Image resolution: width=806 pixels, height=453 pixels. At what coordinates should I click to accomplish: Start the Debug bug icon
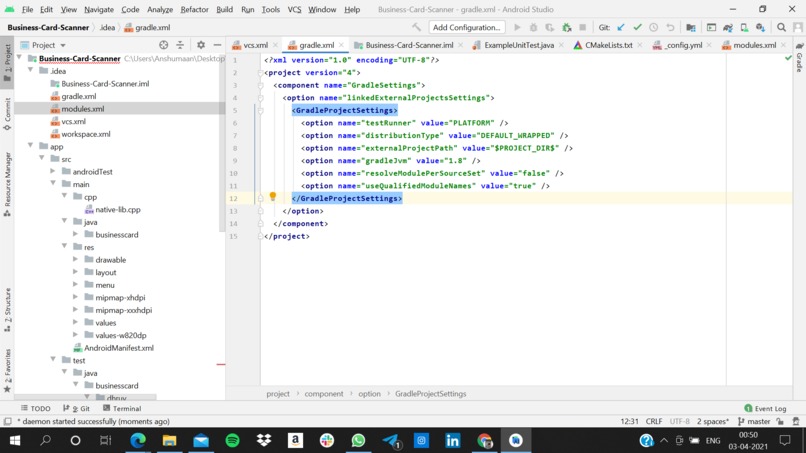click(534, 27)
